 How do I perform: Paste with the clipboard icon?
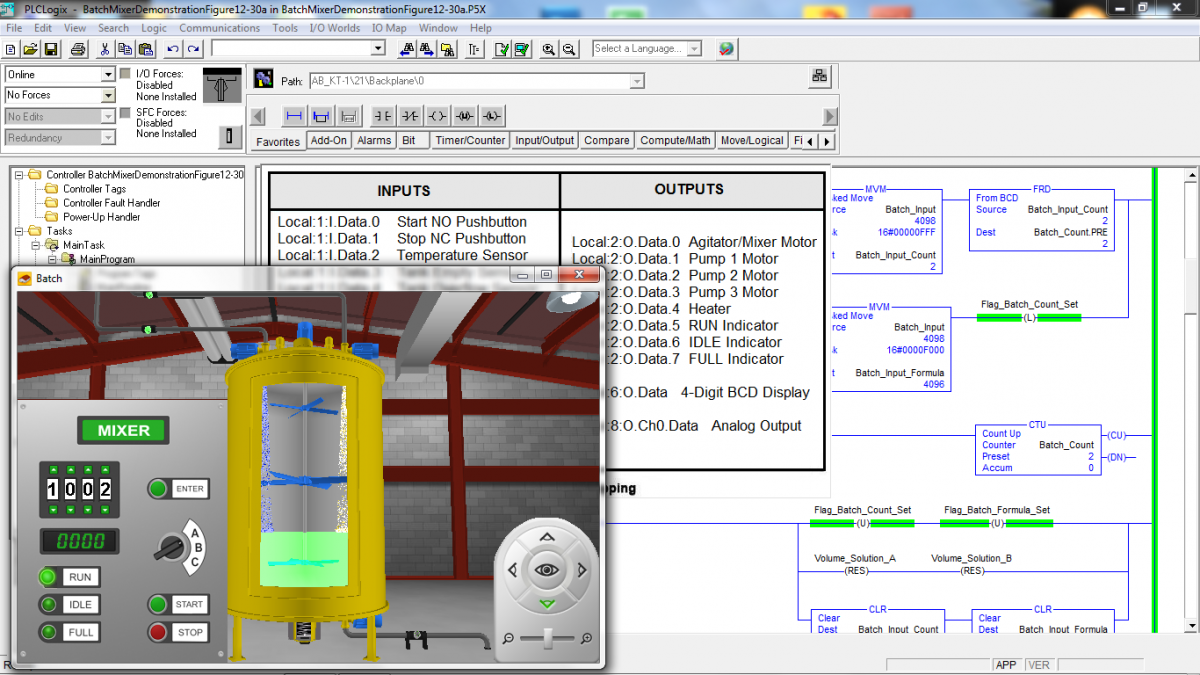pyautogui.click(x=146, y=48)
